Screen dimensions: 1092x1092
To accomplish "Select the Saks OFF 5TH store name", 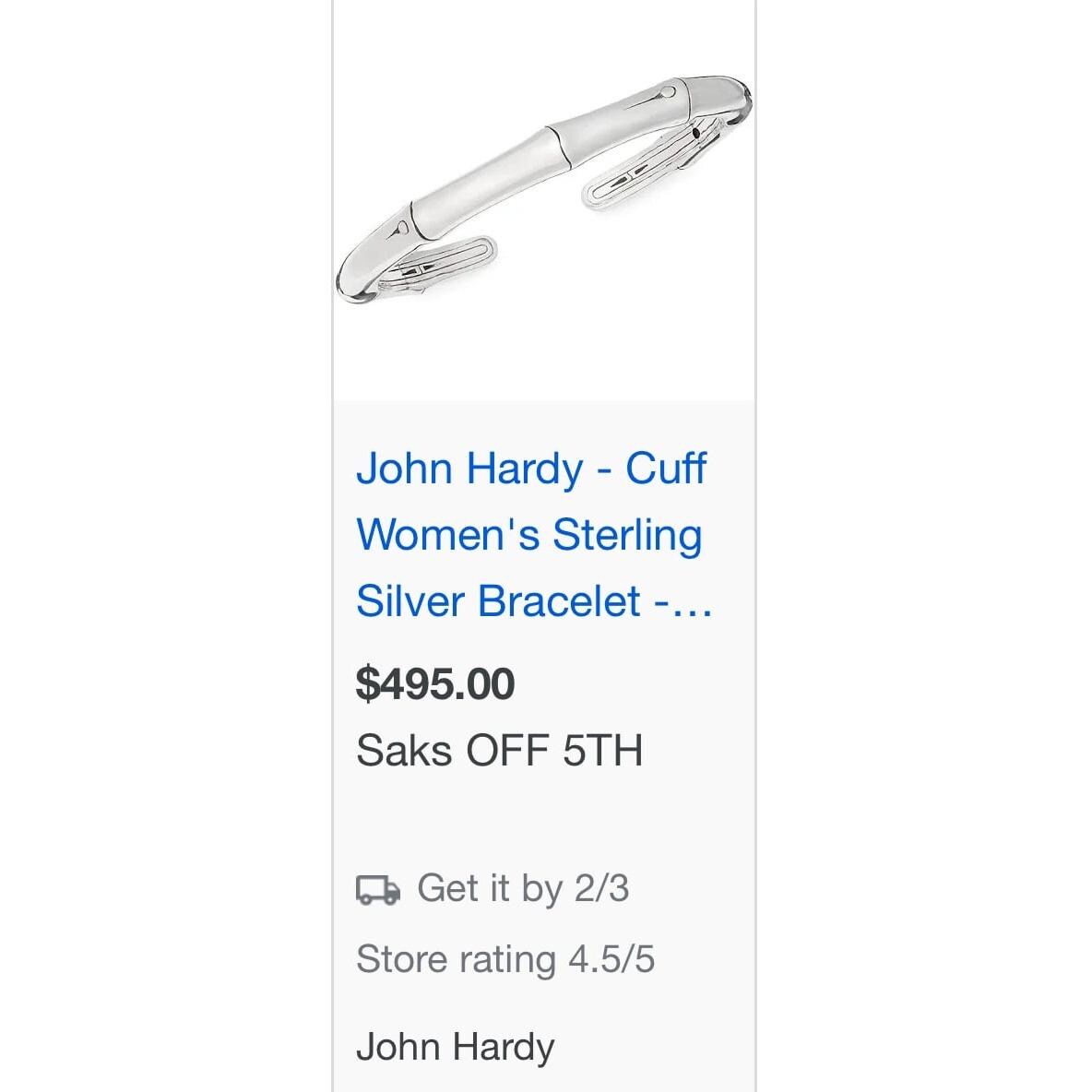I will [x=499, y=750].
